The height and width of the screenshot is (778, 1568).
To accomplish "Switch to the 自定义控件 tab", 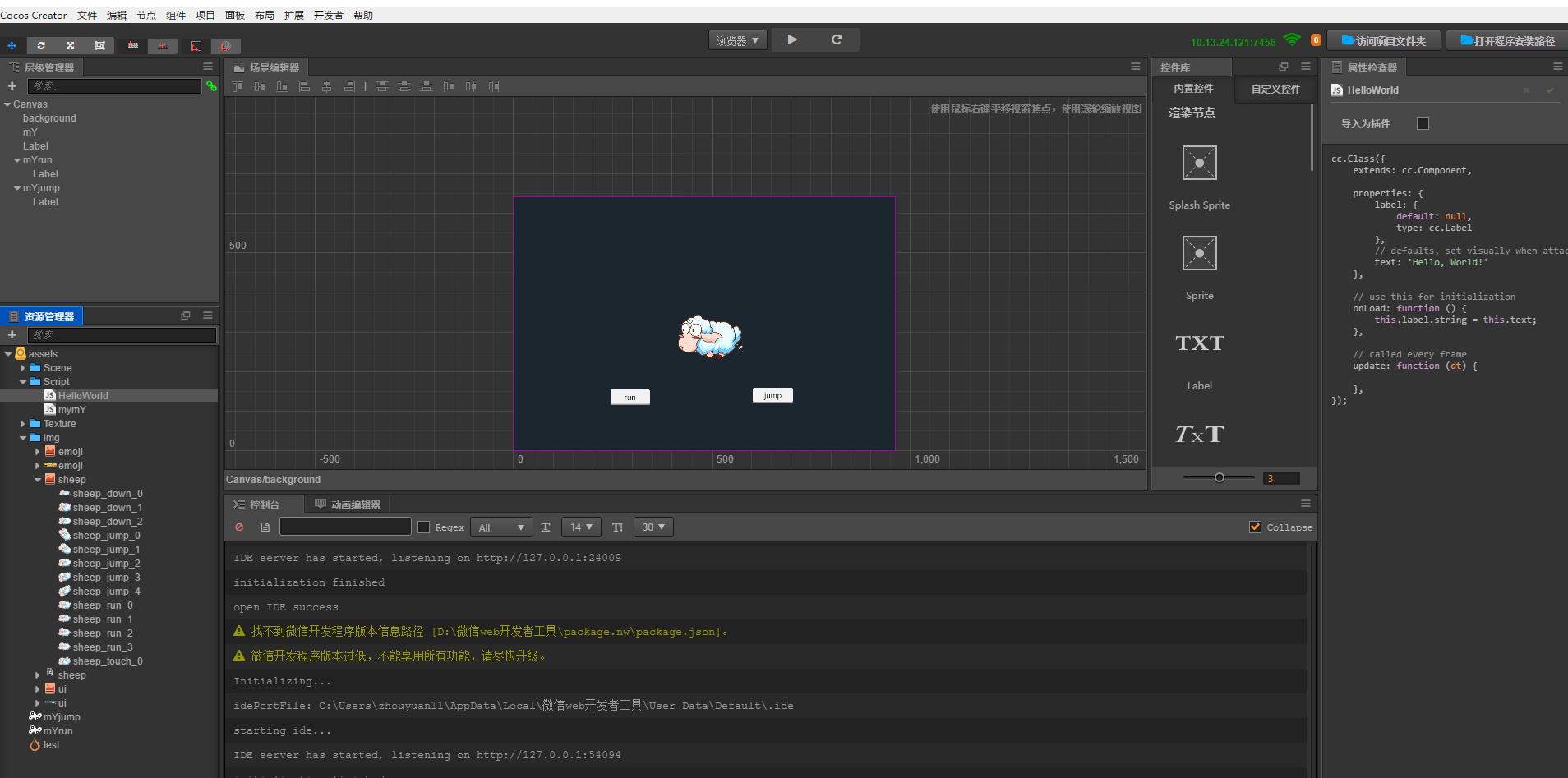I will 1275,89.
